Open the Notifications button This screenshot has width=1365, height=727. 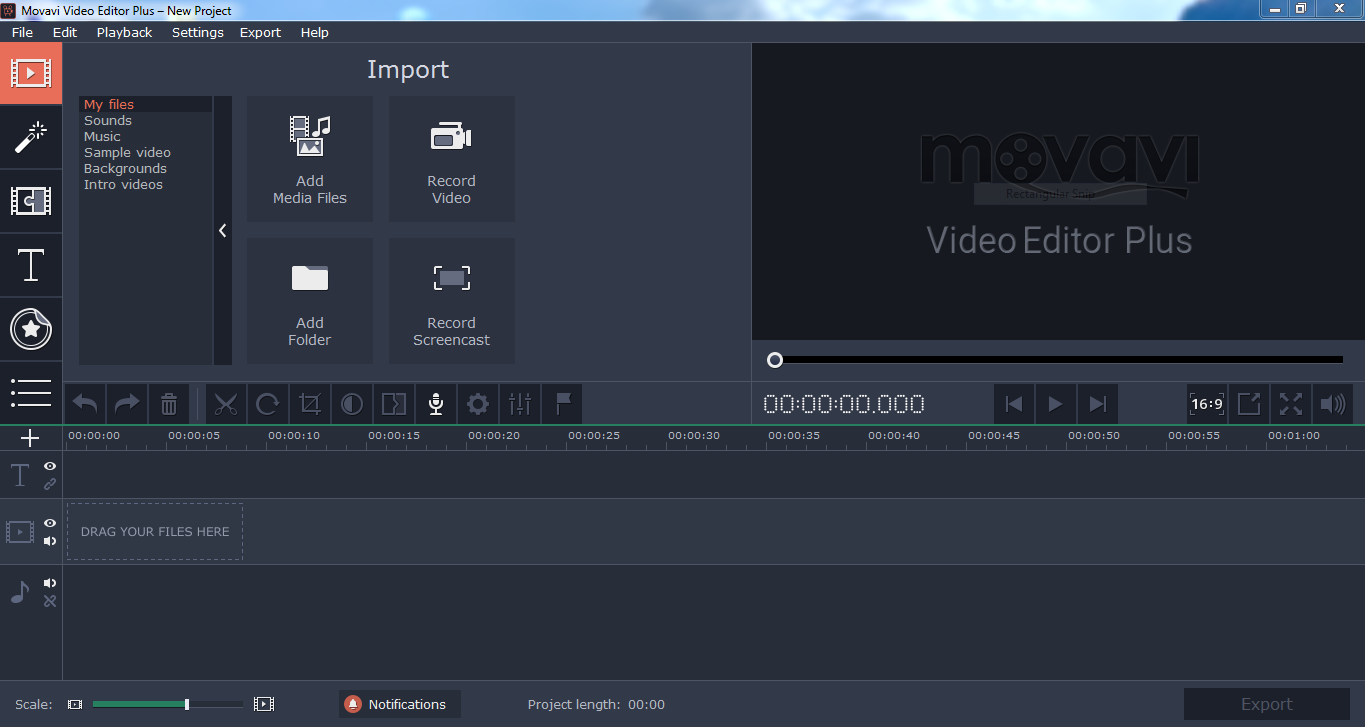400,704
